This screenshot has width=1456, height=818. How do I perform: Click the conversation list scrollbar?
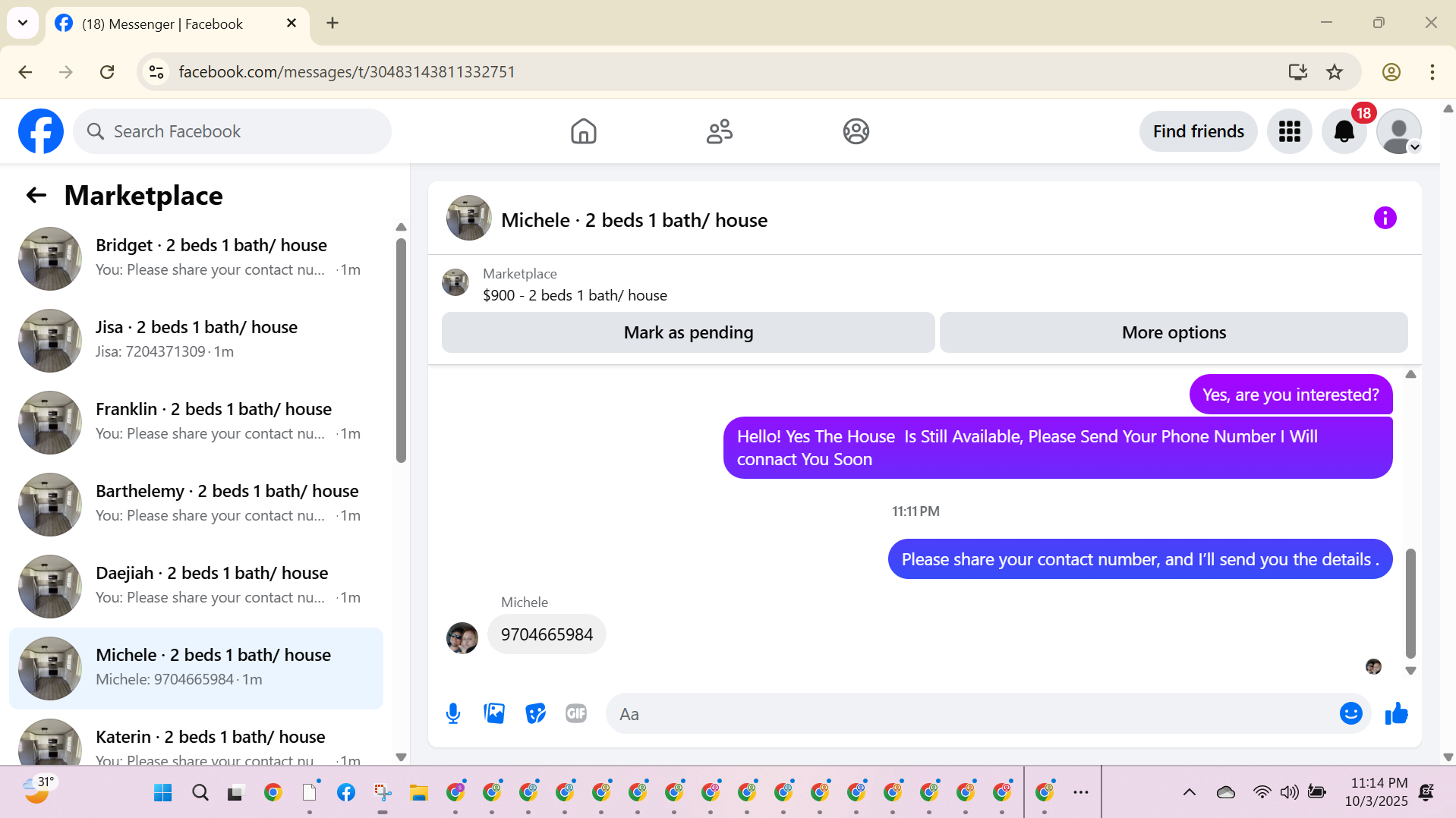[x=401, y=349]
